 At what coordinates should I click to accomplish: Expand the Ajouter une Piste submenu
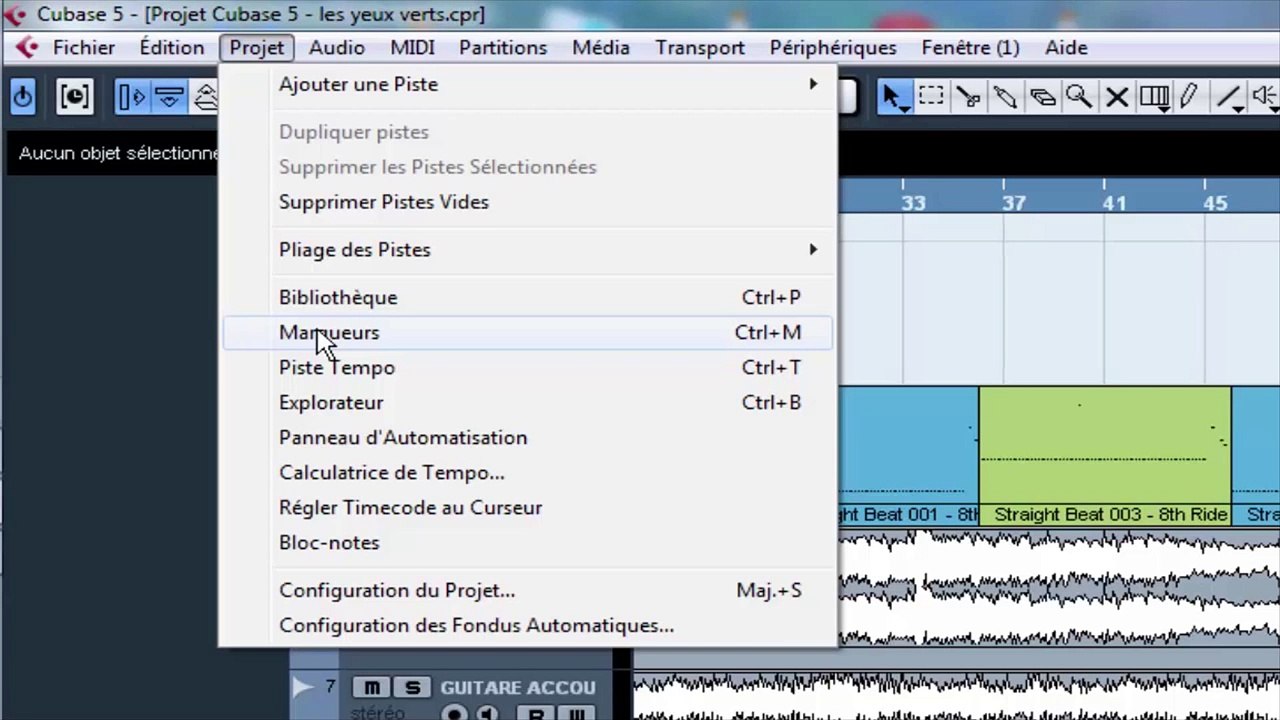tap(527, 84)
